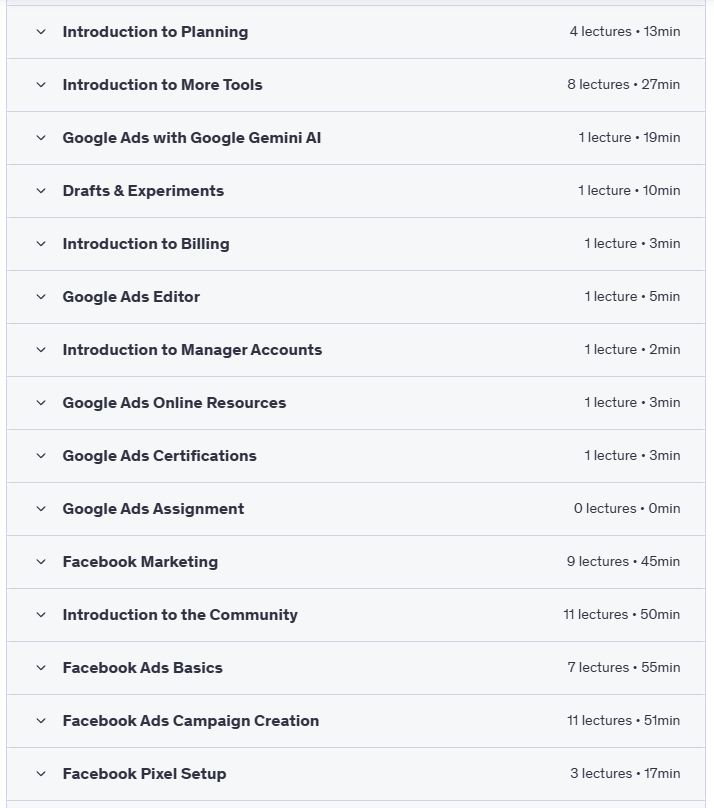
Task: Click '3 lectures • 17min' on Pixel Setup row
Action: coord(625,774)
